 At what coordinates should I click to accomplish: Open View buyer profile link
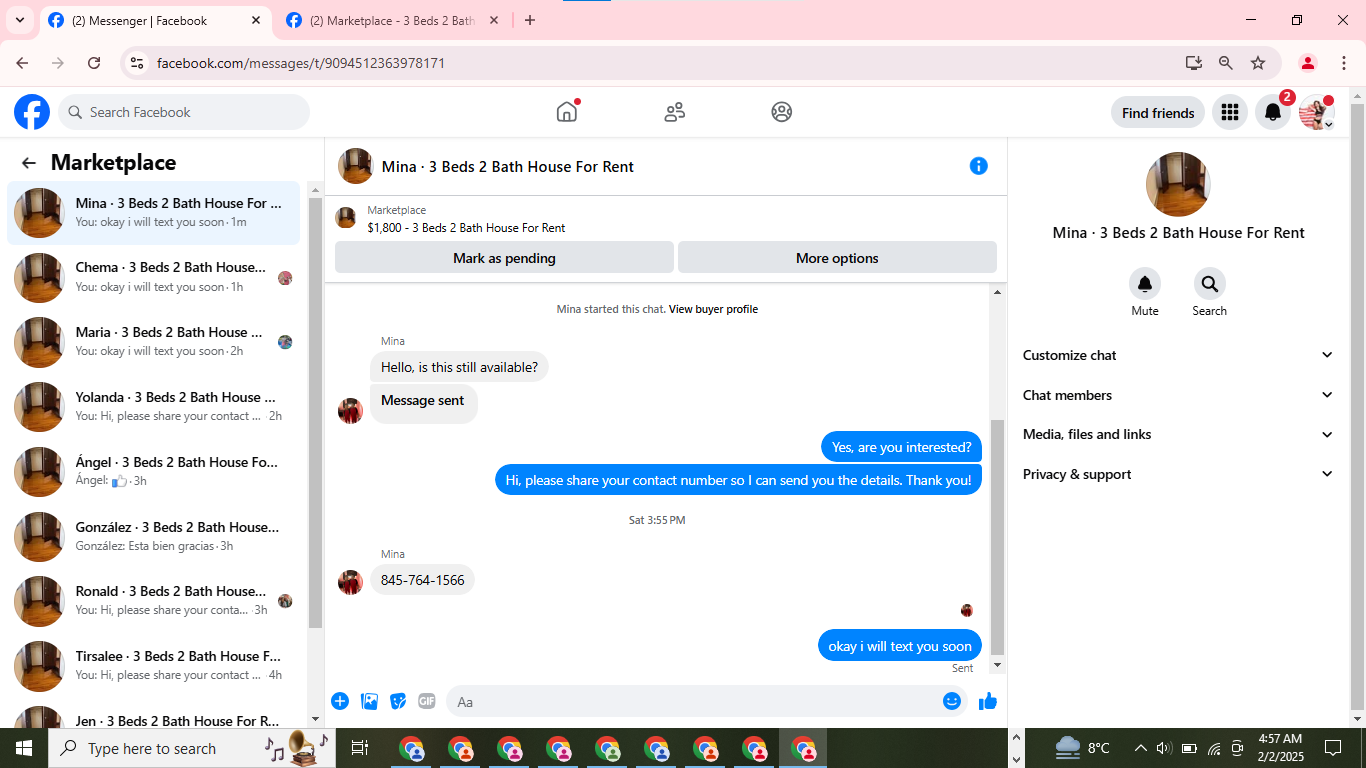713,309
